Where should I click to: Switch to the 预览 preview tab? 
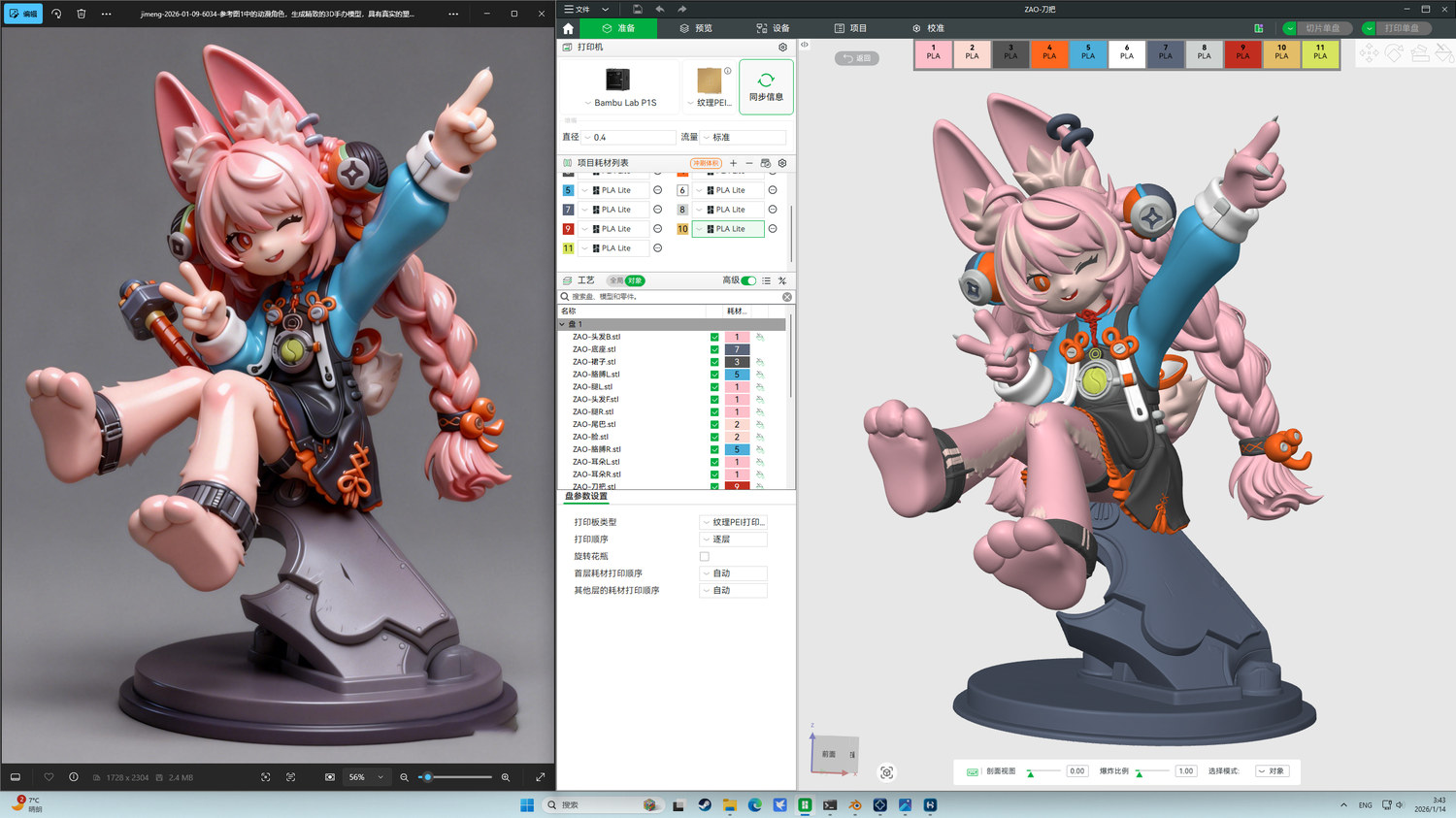[696, 28]
